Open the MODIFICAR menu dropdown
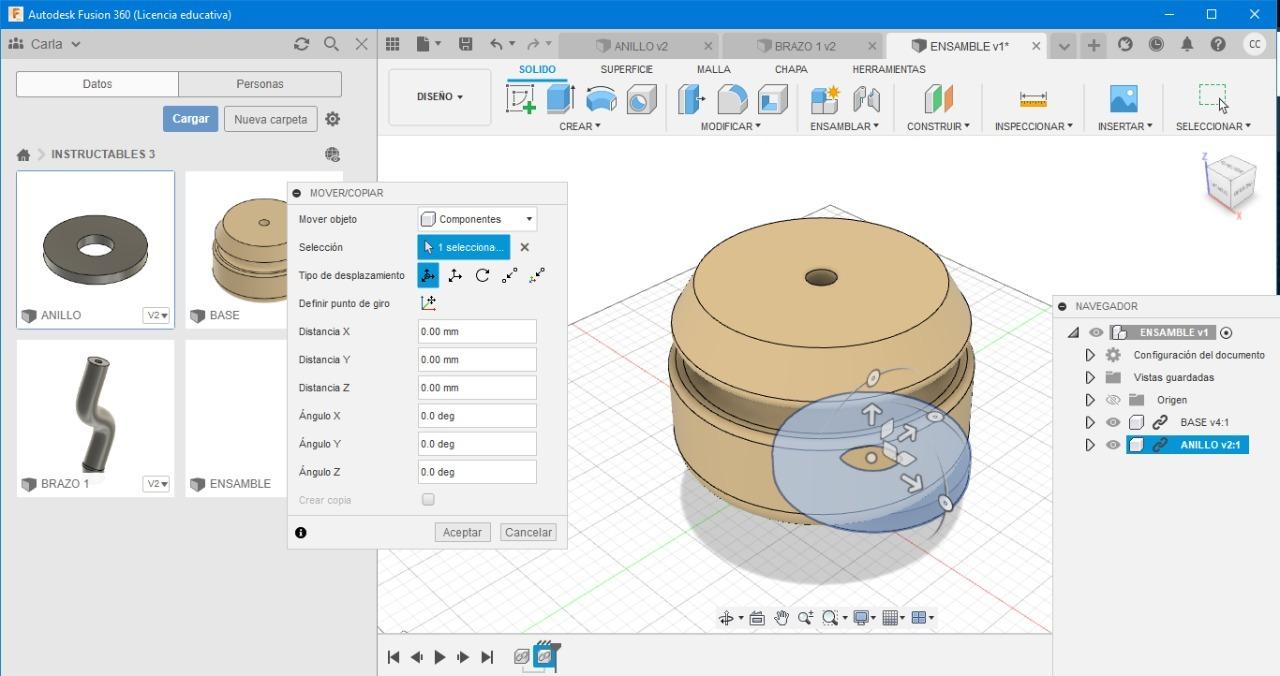 point(730,126)
